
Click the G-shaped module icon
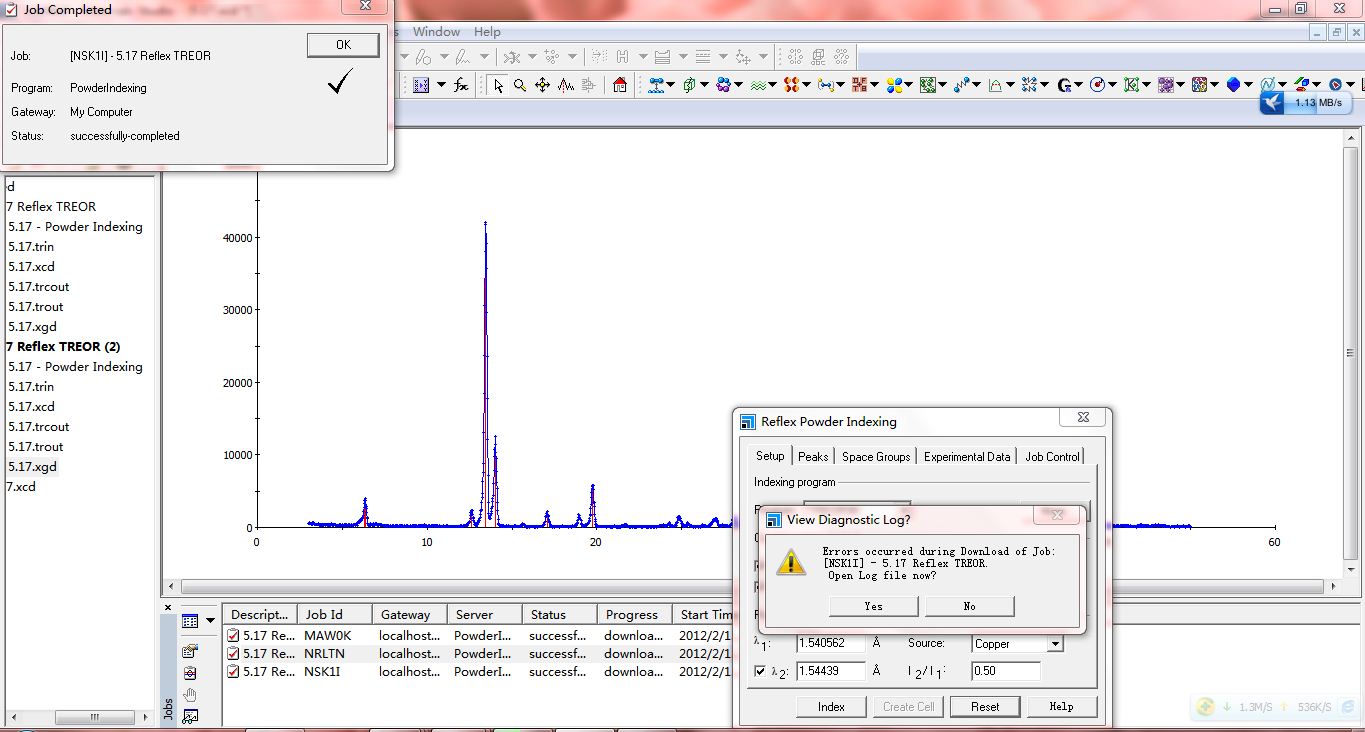point(1064,85)
